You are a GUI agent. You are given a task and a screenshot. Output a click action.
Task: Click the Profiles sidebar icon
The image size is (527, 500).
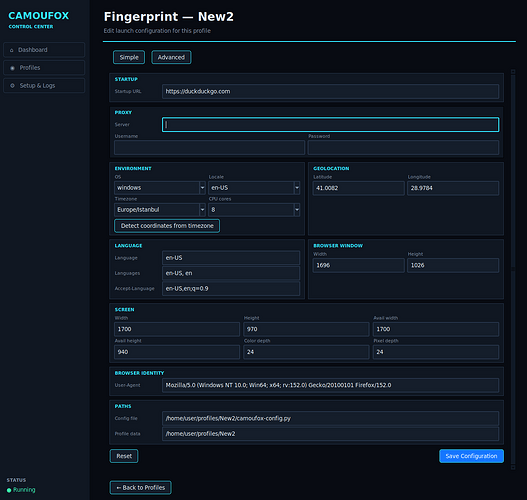click(x=12, y=68)
